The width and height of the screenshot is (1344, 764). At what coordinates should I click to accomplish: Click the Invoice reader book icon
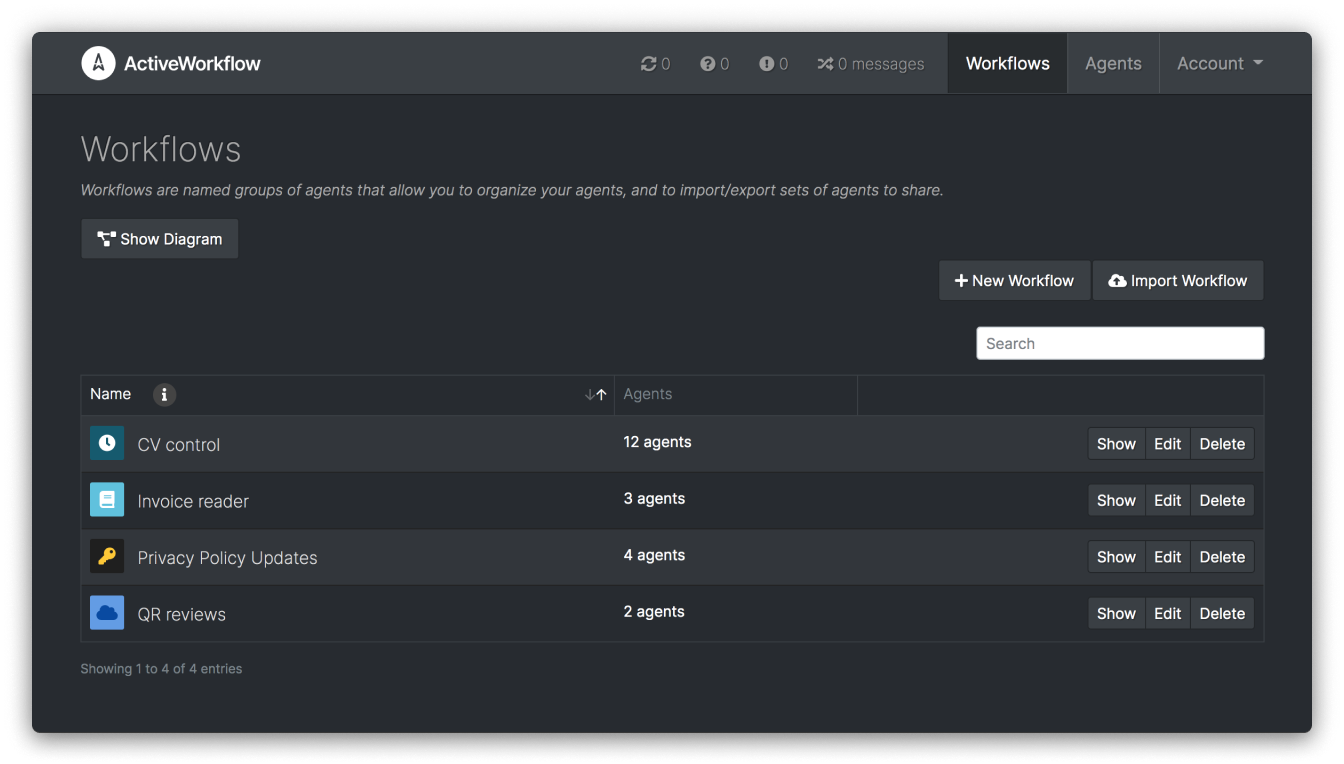(x=107, y=499)
